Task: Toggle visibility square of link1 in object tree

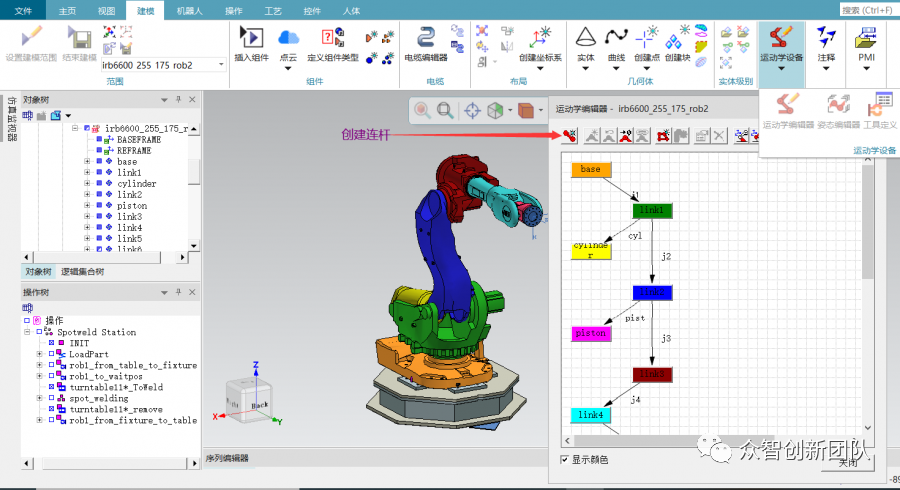Action: 99,172
